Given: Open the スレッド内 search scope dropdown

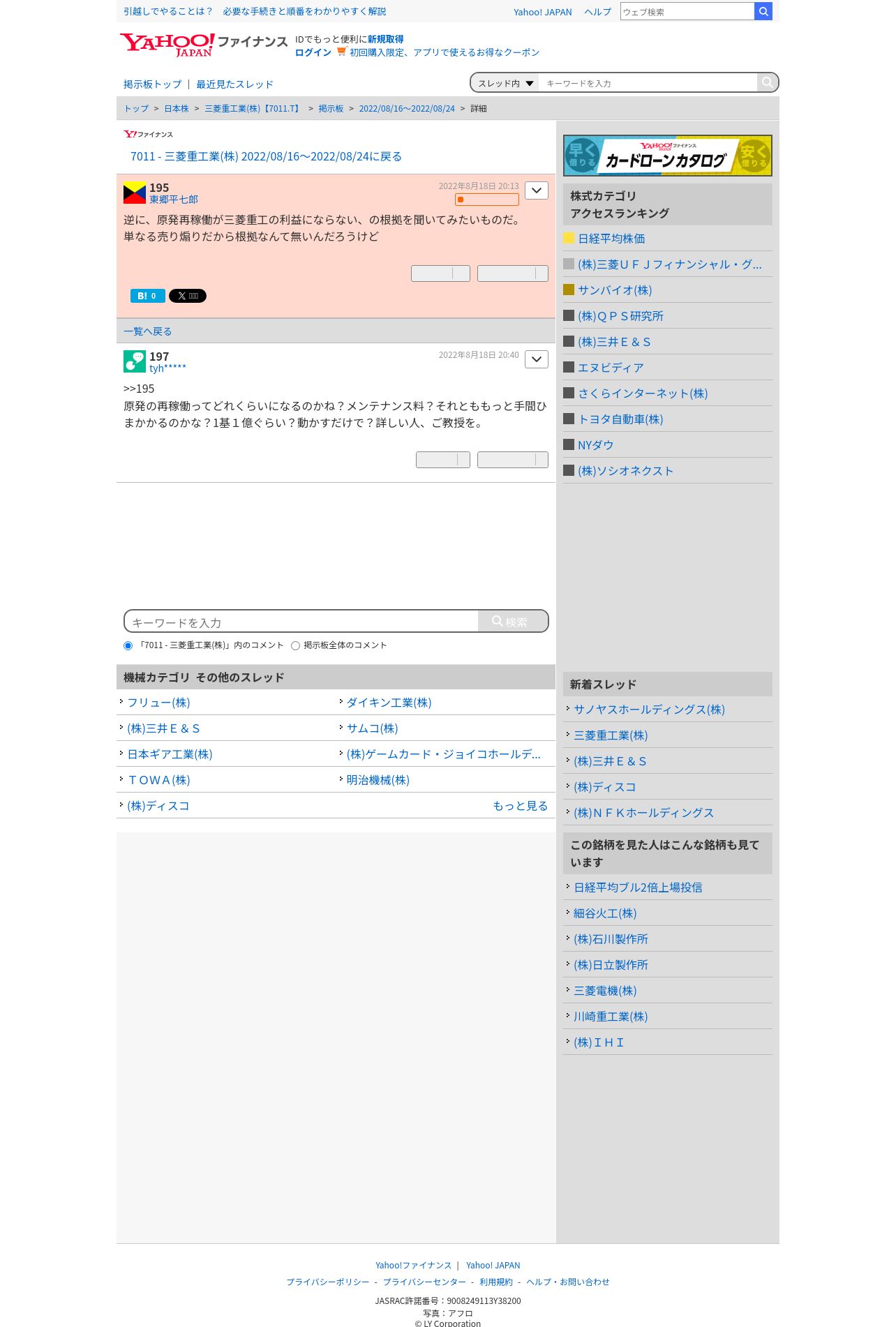Looking at the screenshot, I should point(505,83).
